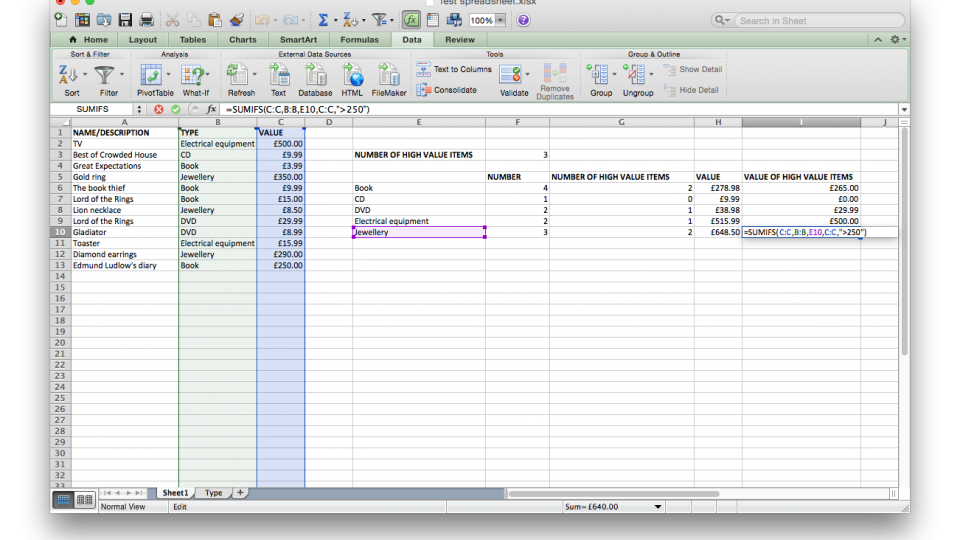Screen dimensions: 960x540
Task: Open the Toolbox icon
Action: (x=432, y=20)
